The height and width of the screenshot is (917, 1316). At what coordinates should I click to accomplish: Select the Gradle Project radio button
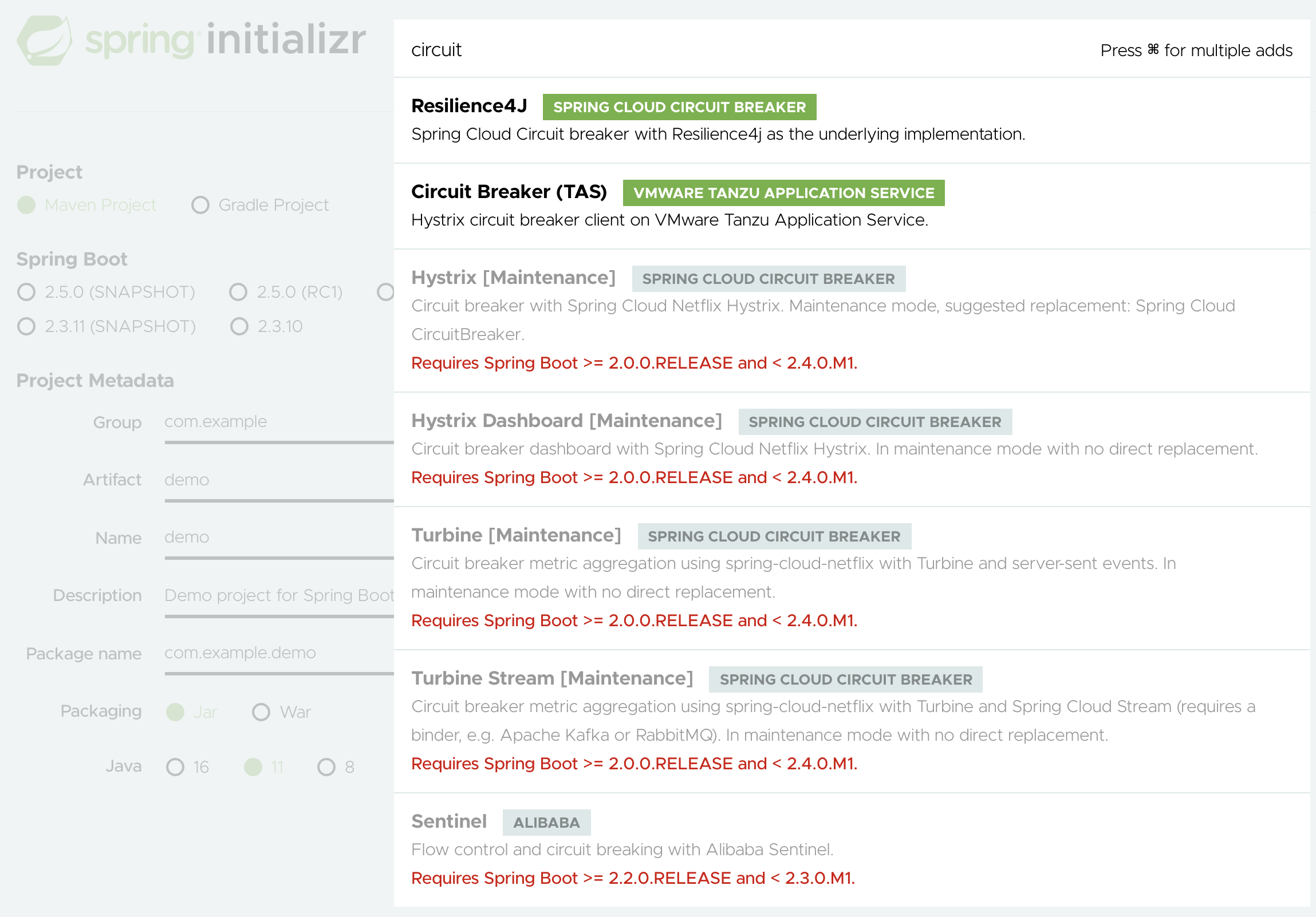pos(200,205)
